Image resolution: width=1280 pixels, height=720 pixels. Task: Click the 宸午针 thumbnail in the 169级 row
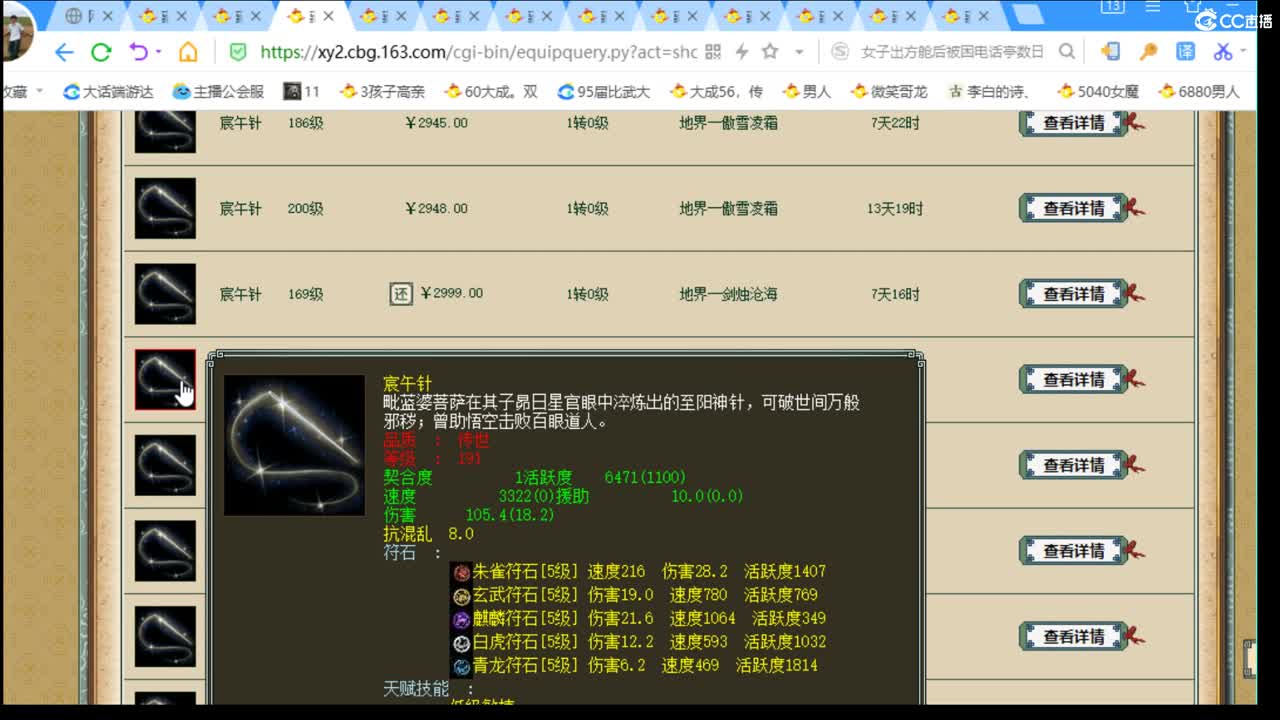[165, 294]
